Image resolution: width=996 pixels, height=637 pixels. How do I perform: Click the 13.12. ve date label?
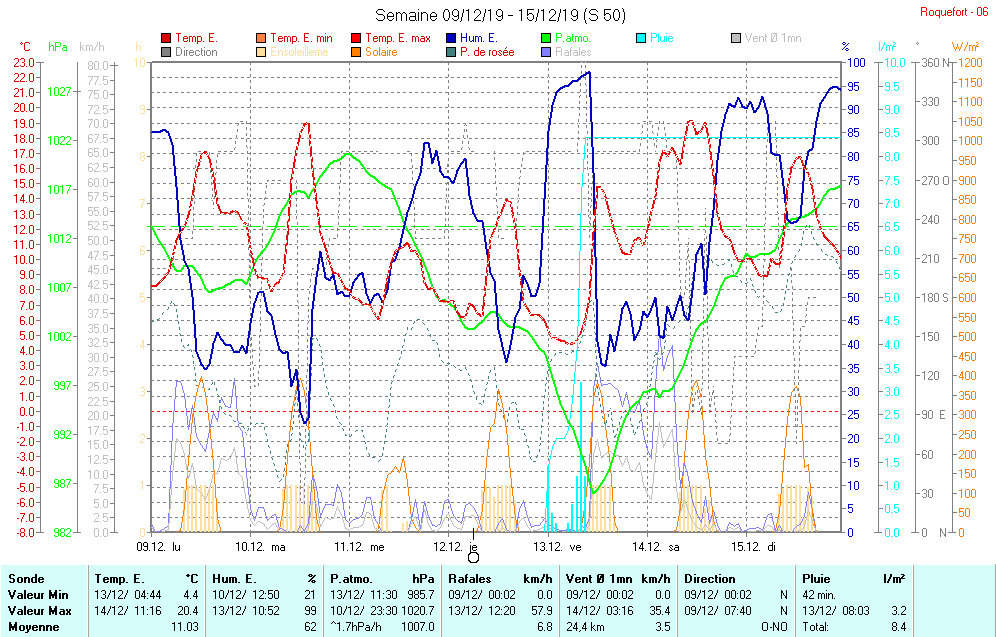(x=557, y=547)
